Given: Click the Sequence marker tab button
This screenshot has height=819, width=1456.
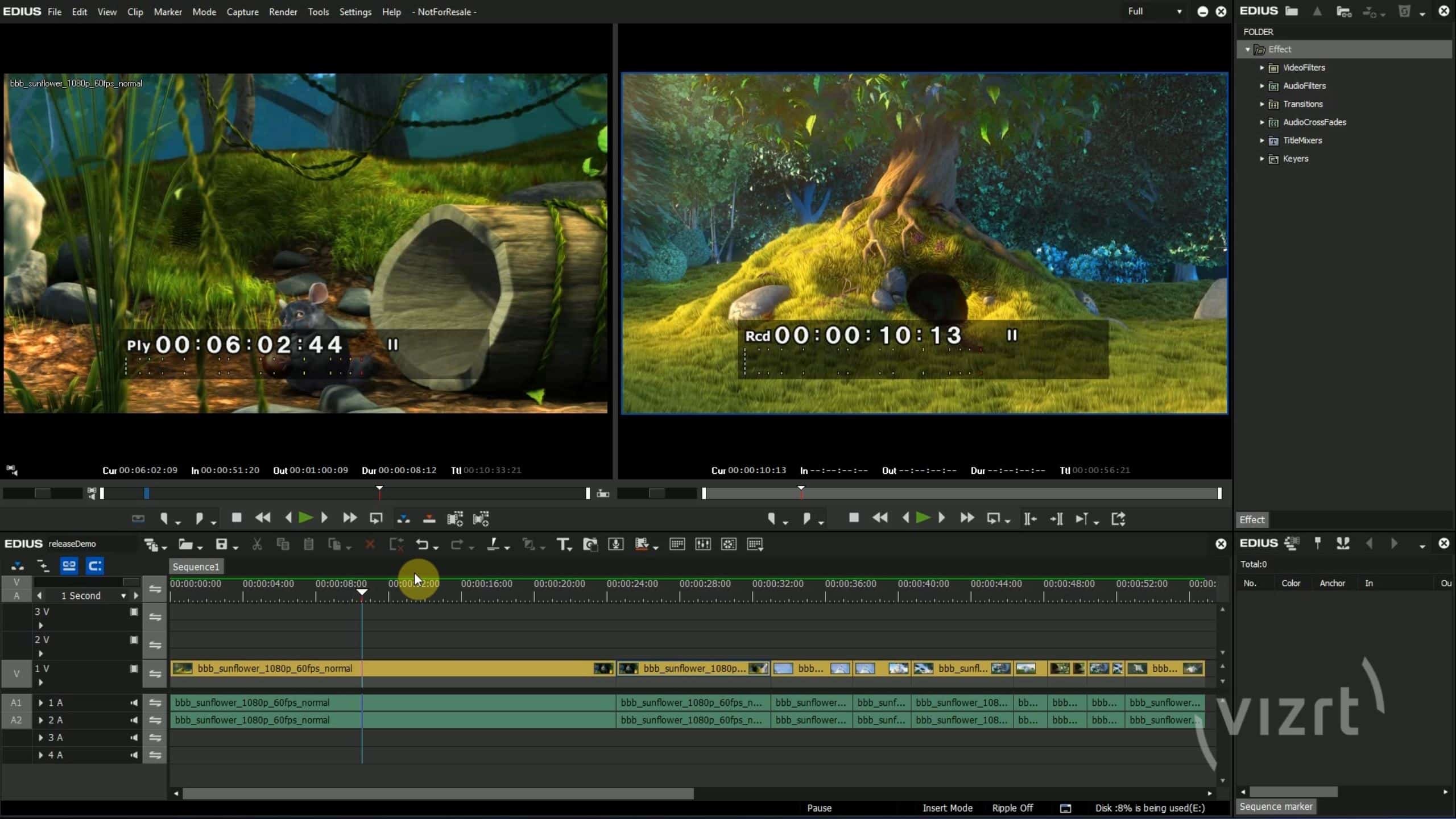Looking at the screenshot, I should (x=1276, y=806).
